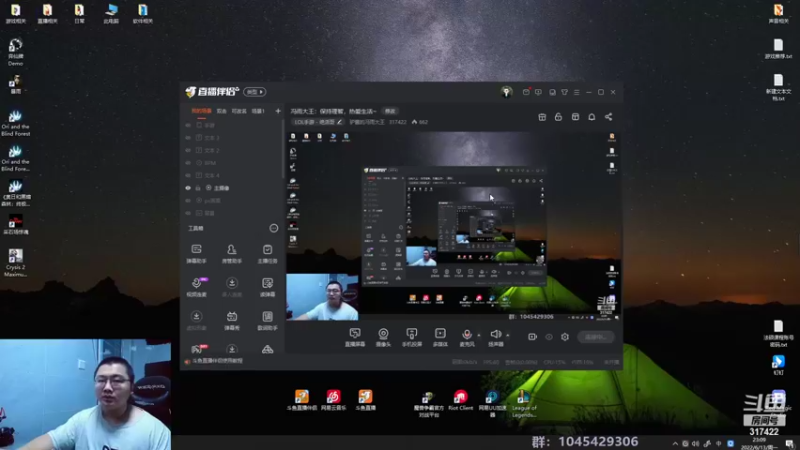The height and width of the screenshot is (450, 800).
Task: Open the 斗鱼直播伴侣 tutorial link at bottom
Action: [x=214, y=361]
